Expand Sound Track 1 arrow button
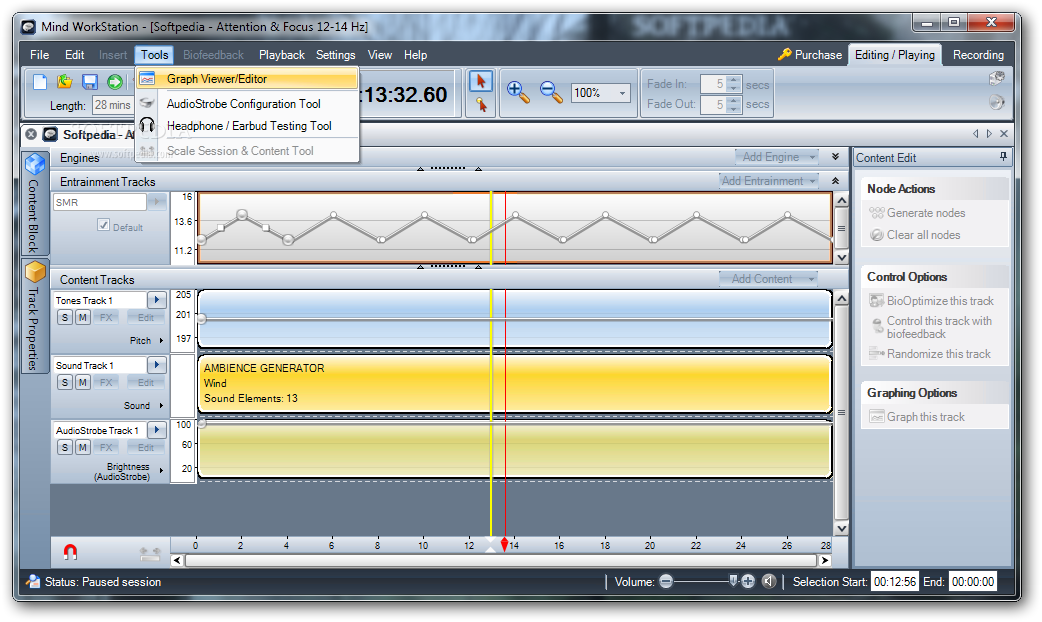Viewport: 1042px width, 622px height. [x=157, y=365]
